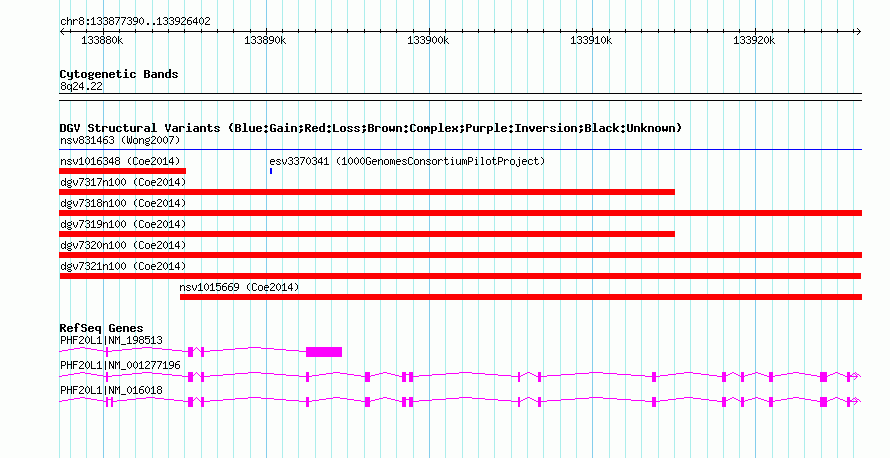Click the tiny blue esv3370341 gain marker
This screenshot has width=890, height=458.
click(271, 171)
